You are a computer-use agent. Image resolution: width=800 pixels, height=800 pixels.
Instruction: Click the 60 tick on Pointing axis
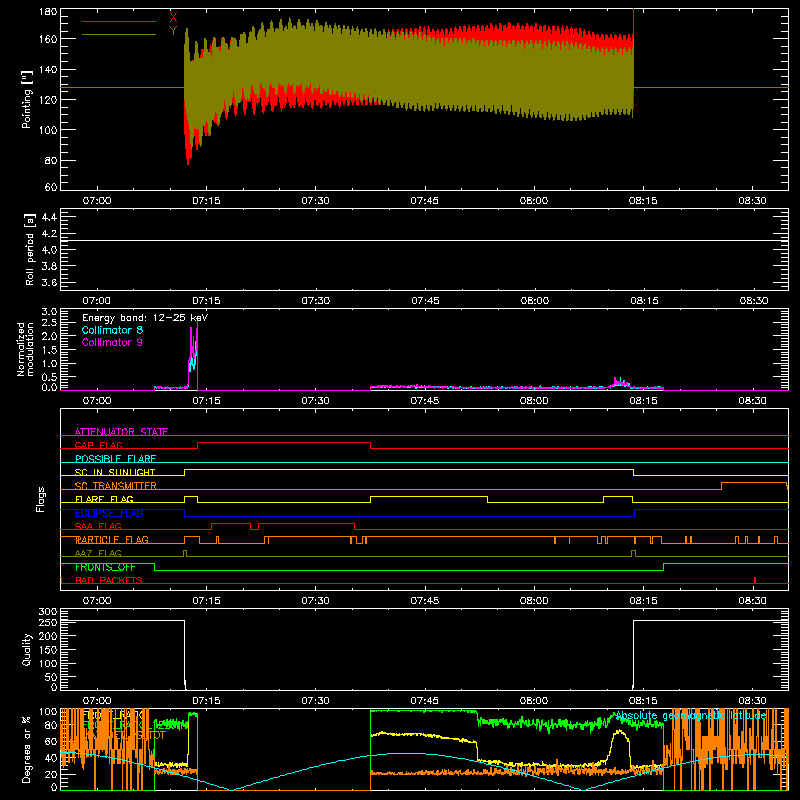[51, 187]
